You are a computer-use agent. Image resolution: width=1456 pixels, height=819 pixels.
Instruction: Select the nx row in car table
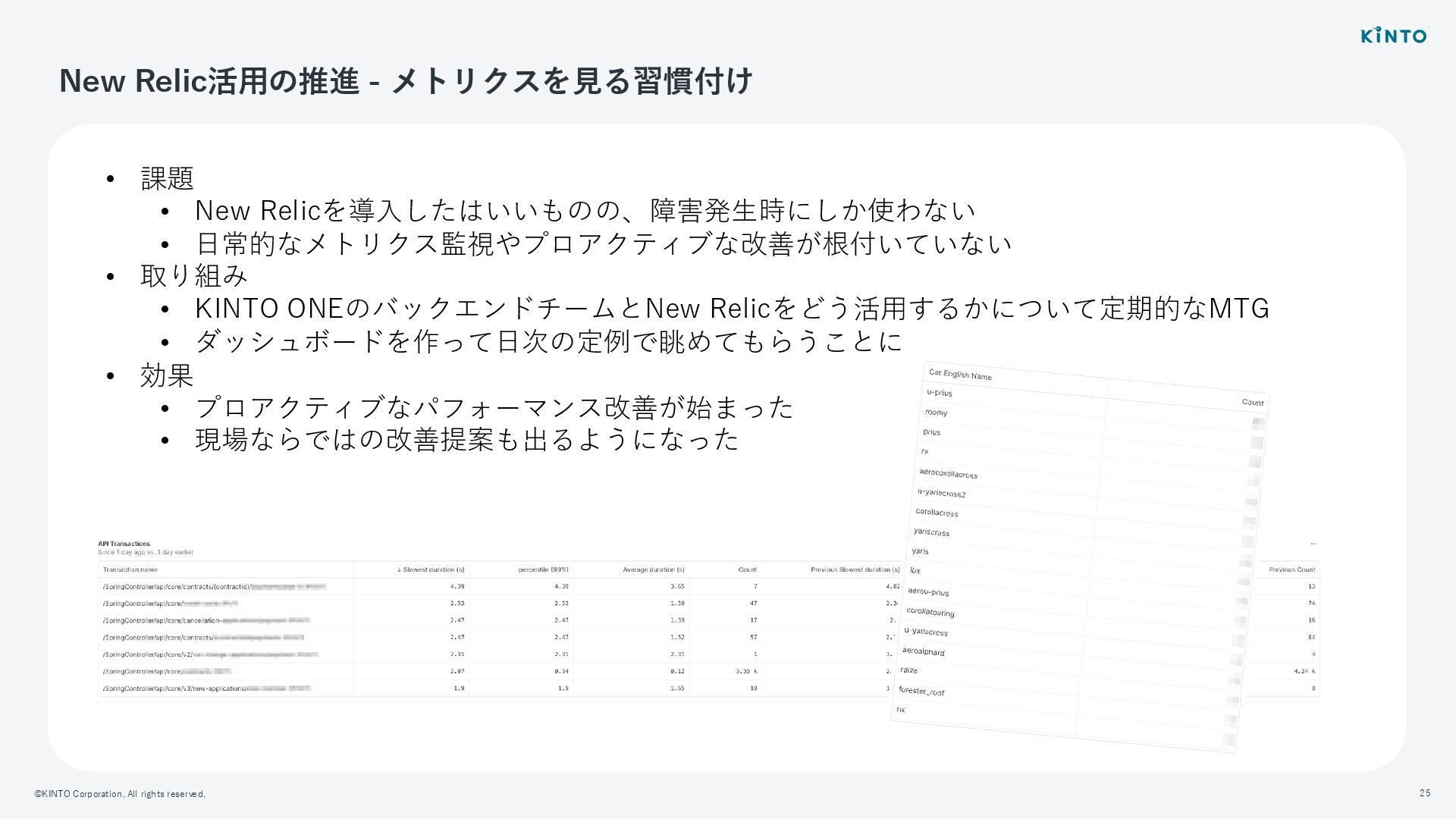[x=1065, y=724]
